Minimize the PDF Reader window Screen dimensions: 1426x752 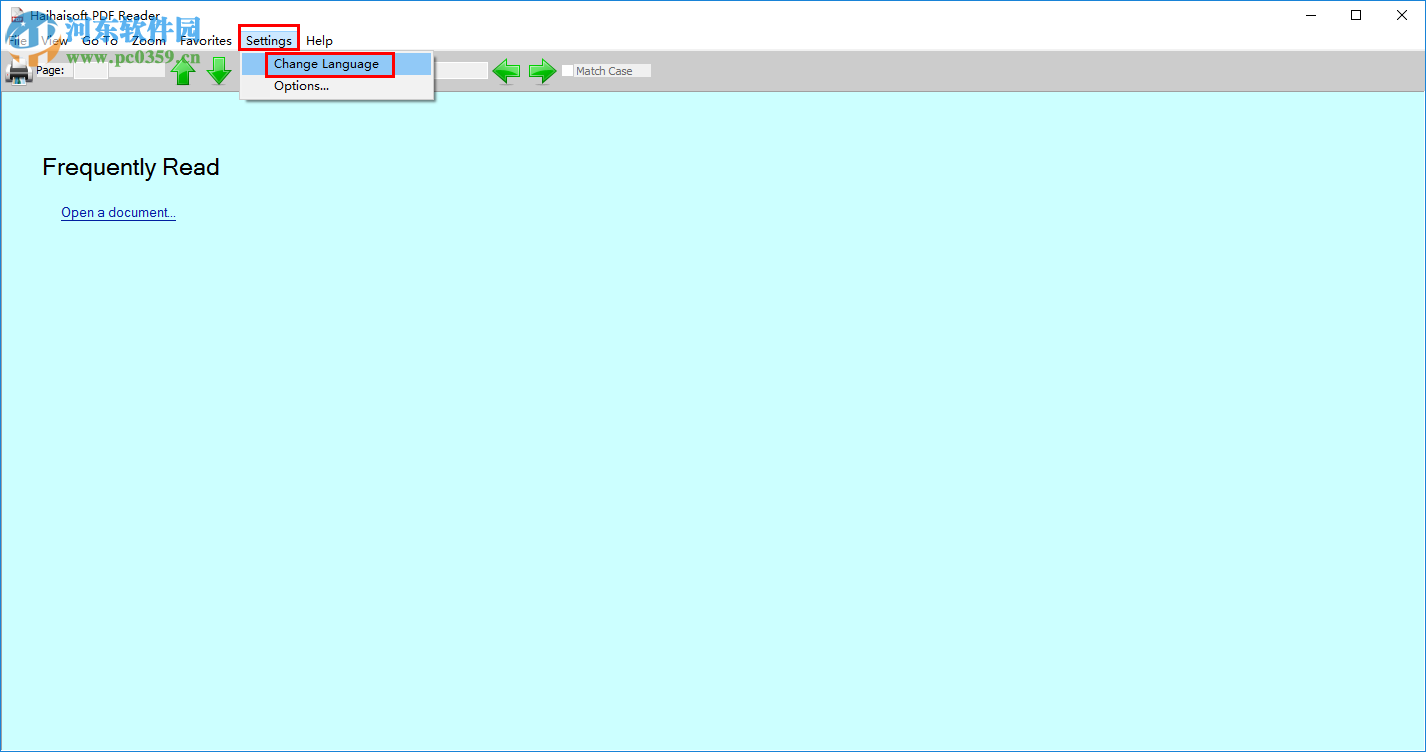1311,15
